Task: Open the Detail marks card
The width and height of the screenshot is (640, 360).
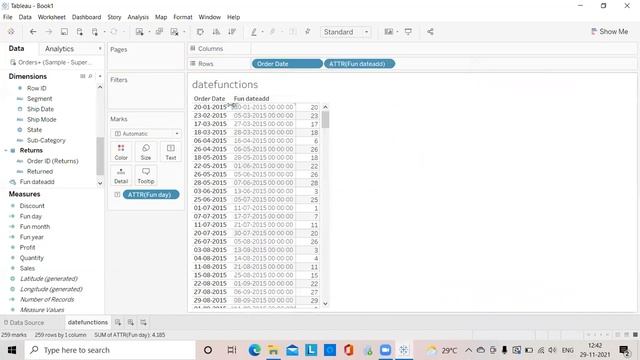Action: click(x=121, y=176)
